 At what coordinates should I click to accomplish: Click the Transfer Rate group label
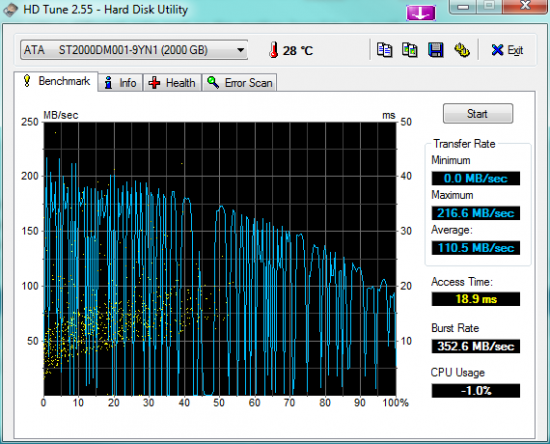[x=464, y=143]
